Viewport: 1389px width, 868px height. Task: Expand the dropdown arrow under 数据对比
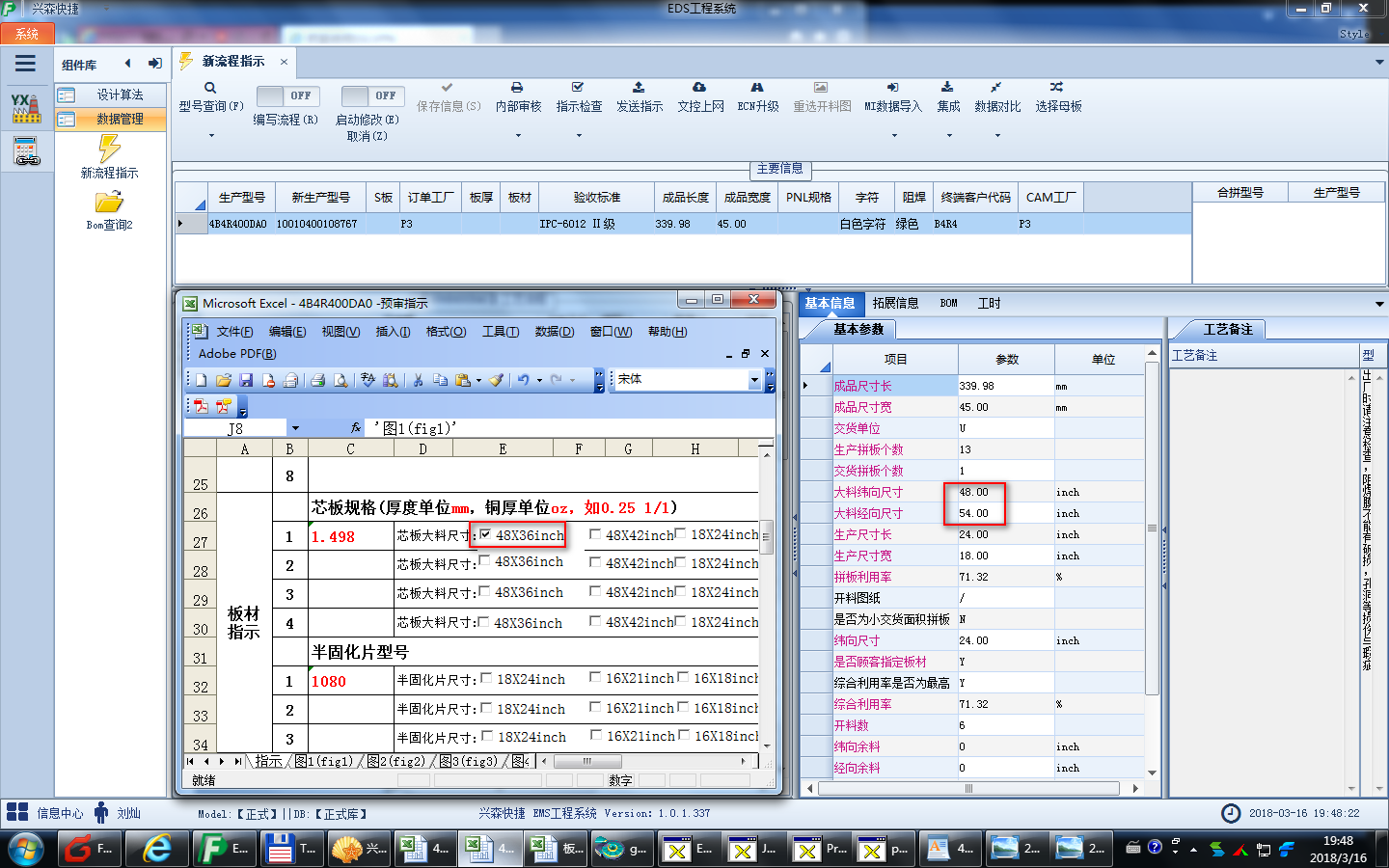pos(996,135)
